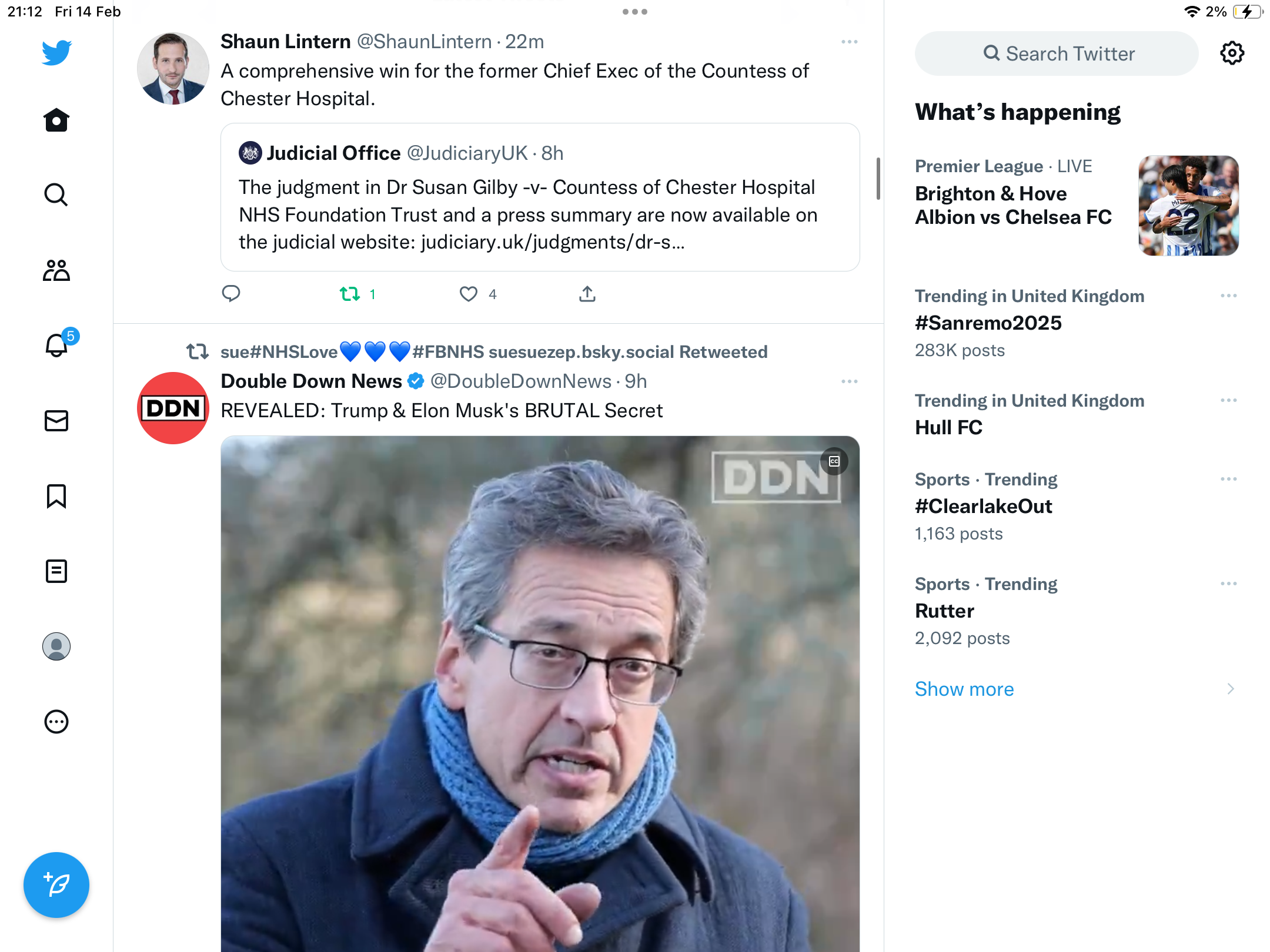
Task: Click the retweet icon above DDN tweet
Action: point(198,352)
